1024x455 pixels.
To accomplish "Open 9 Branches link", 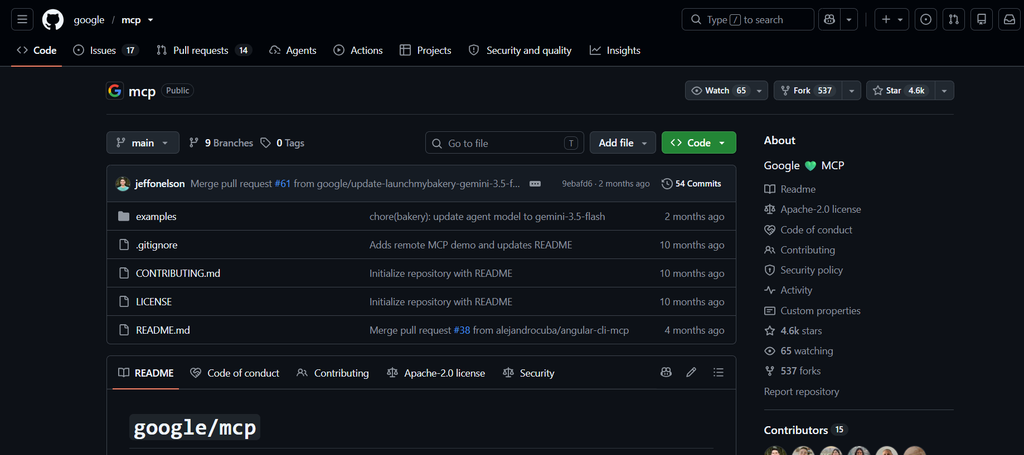I will click(x=221, y=143).
